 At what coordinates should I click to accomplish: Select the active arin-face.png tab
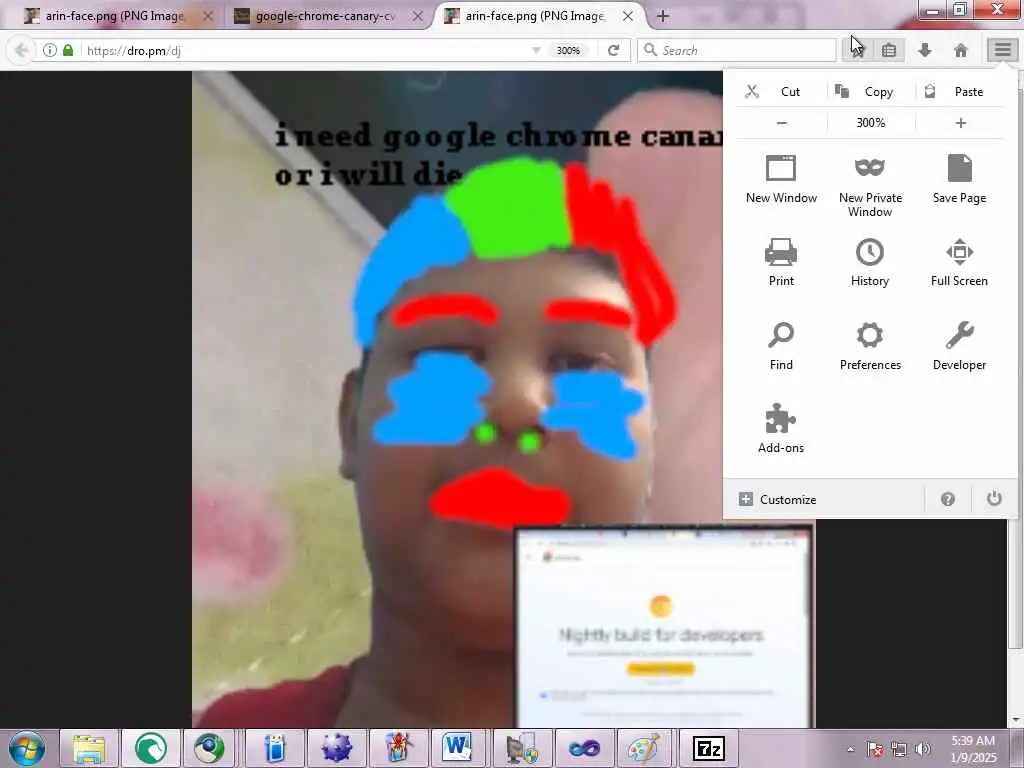point(536,16)
